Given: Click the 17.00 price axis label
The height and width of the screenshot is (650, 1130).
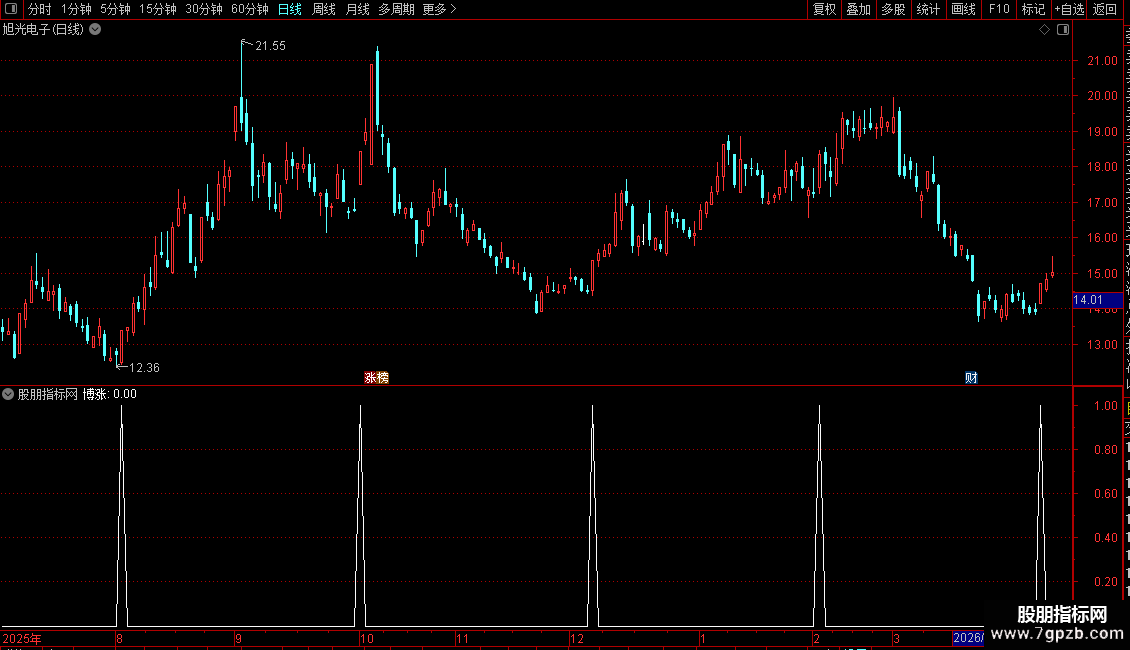Looking at the screenshot, I should point(1102,202).
